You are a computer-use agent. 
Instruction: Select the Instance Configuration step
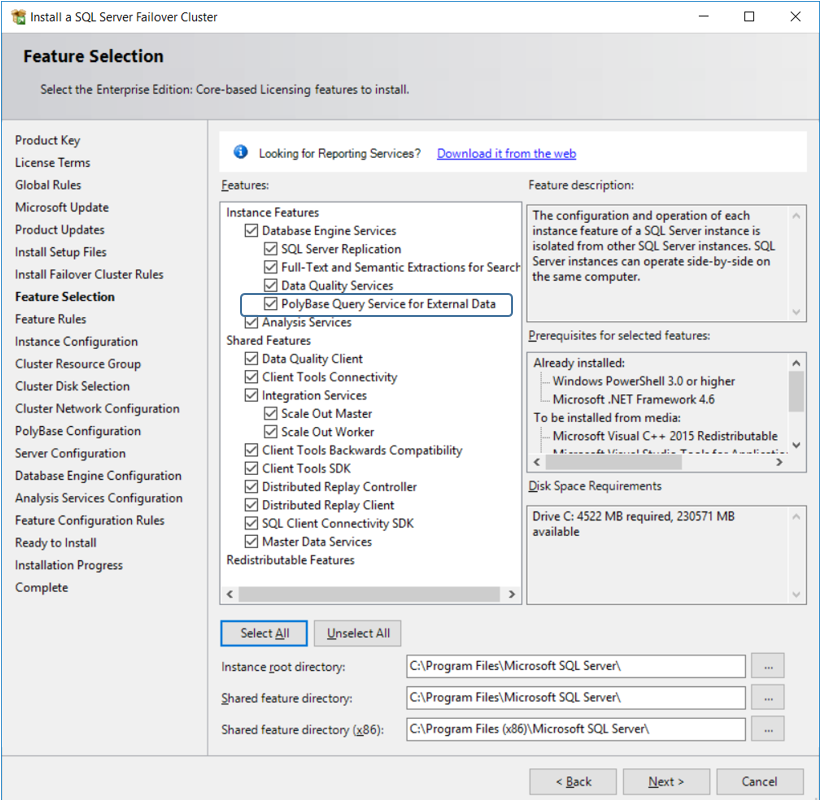coord(76,342)
